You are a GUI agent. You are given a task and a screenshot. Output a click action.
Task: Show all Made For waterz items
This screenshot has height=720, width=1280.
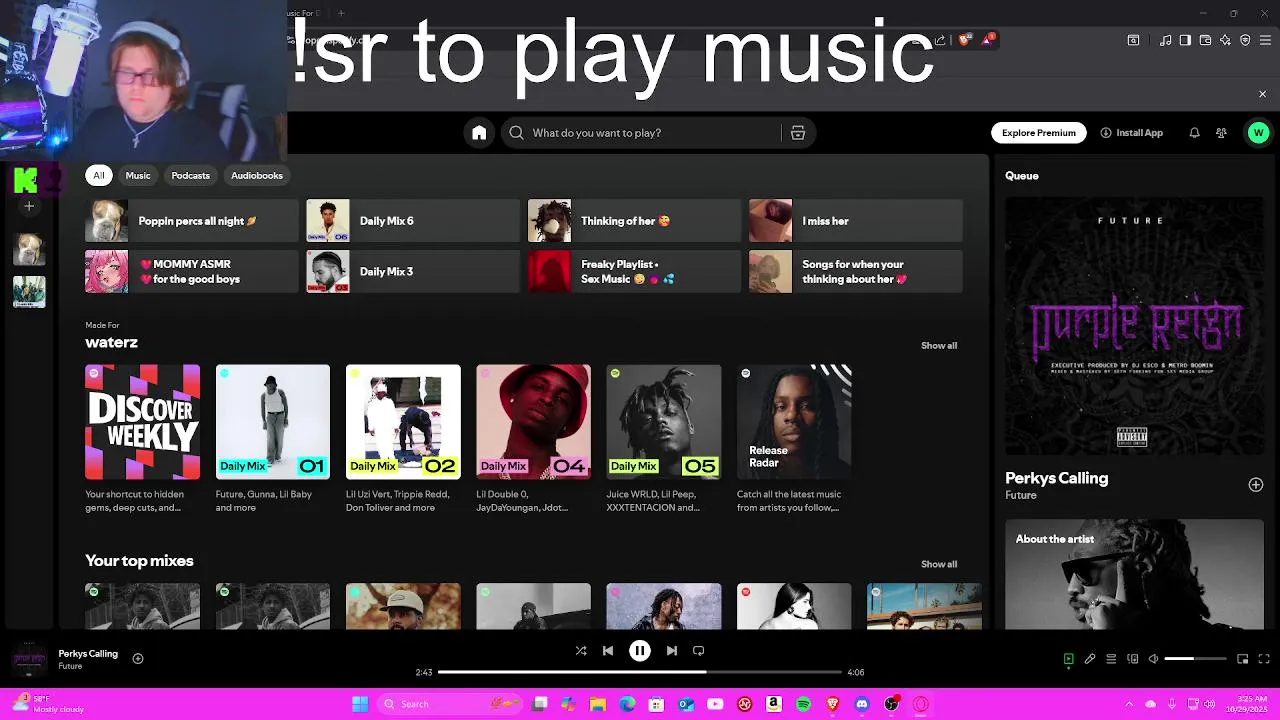(939, 345)
